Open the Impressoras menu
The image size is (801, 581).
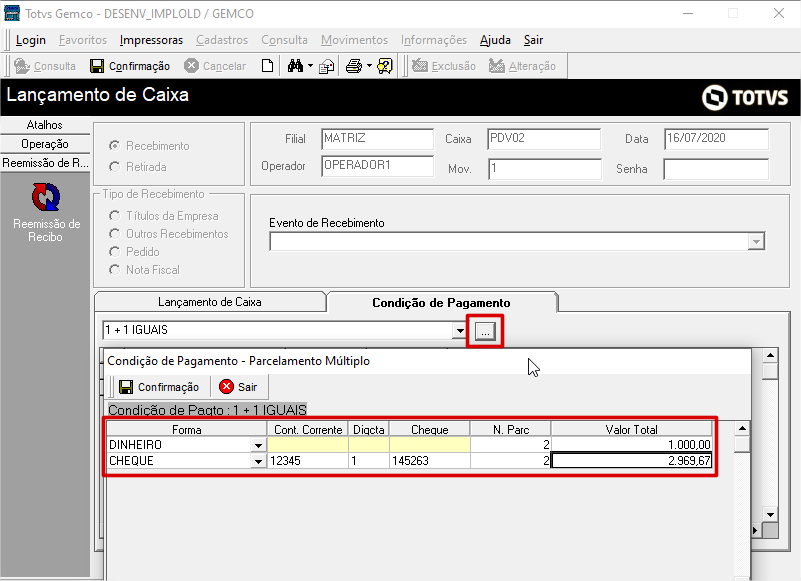pyautogui.click(x=151, y=40)
